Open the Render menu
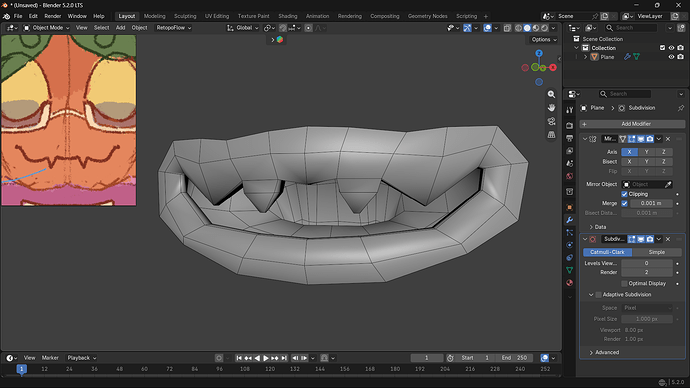The width and height of the screenshot is (690, 388). (53, 16)
